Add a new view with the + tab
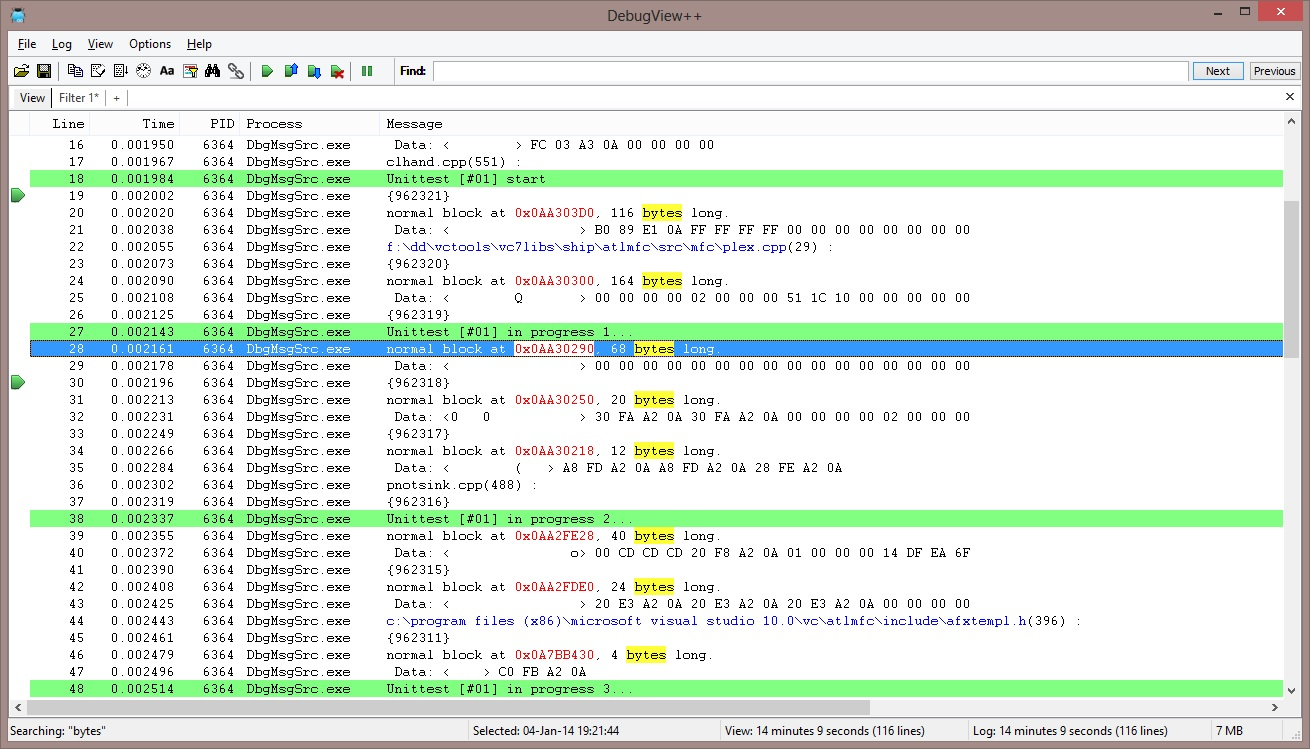 pos(116,97)
